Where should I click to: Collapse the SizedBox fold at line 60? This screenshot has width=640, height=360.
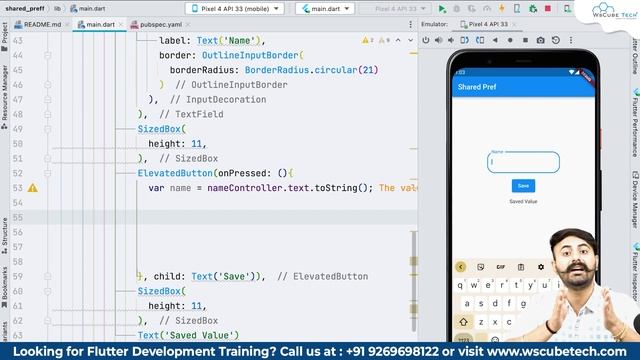coord(48,291)
